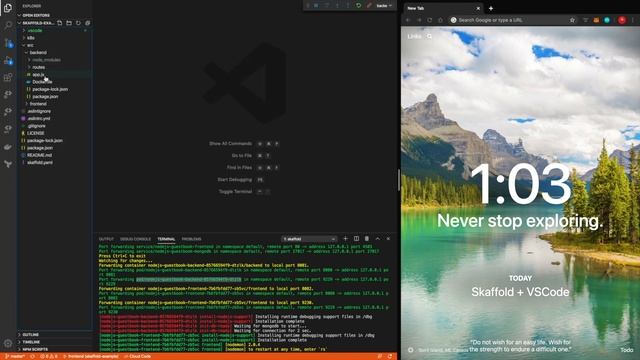The image size is (640, 360).
Task: Switch to the Problems tab
Action: tap(191, 239)
